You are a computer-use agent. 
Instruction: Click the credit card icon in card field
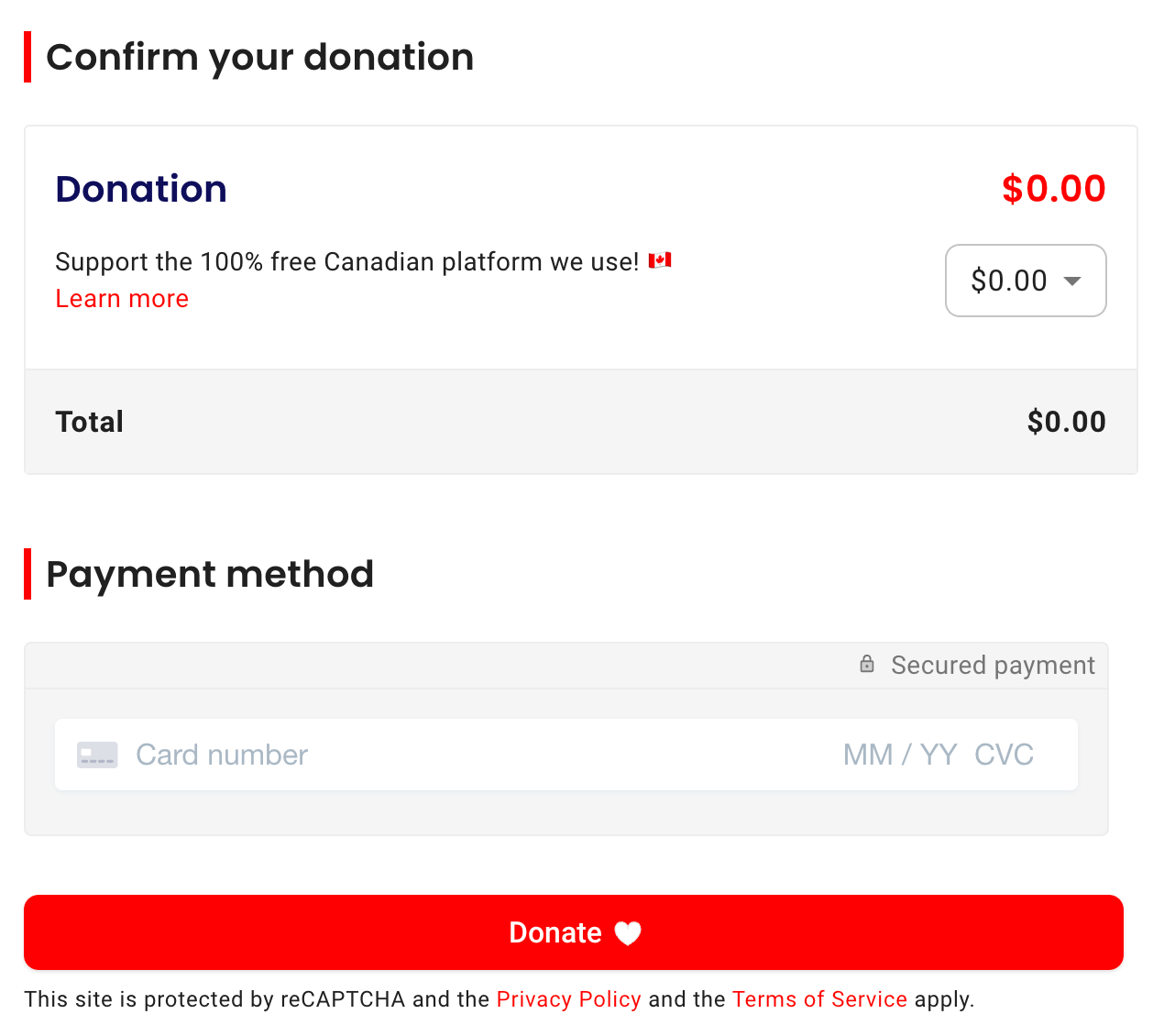[97, 755]
